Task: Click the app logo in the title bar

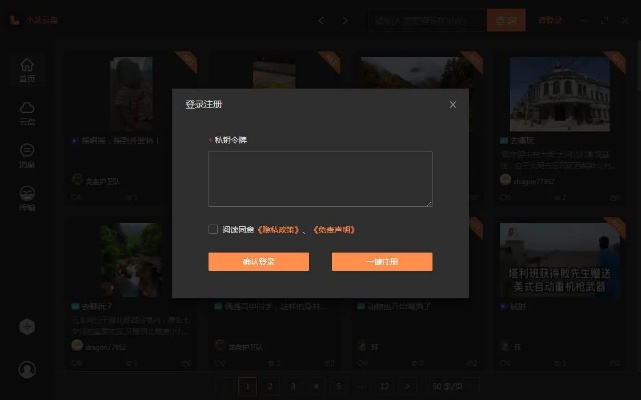Action: 15,20
